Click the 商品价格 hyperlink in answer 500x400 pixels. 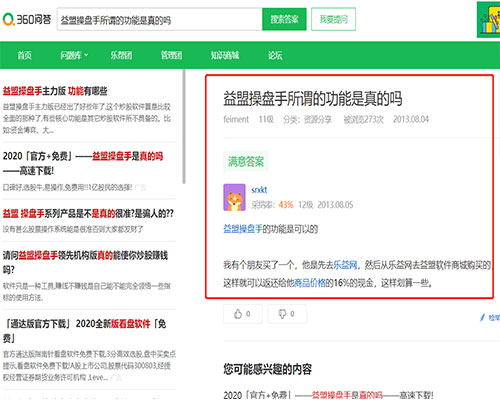click(x=310, y=283)
